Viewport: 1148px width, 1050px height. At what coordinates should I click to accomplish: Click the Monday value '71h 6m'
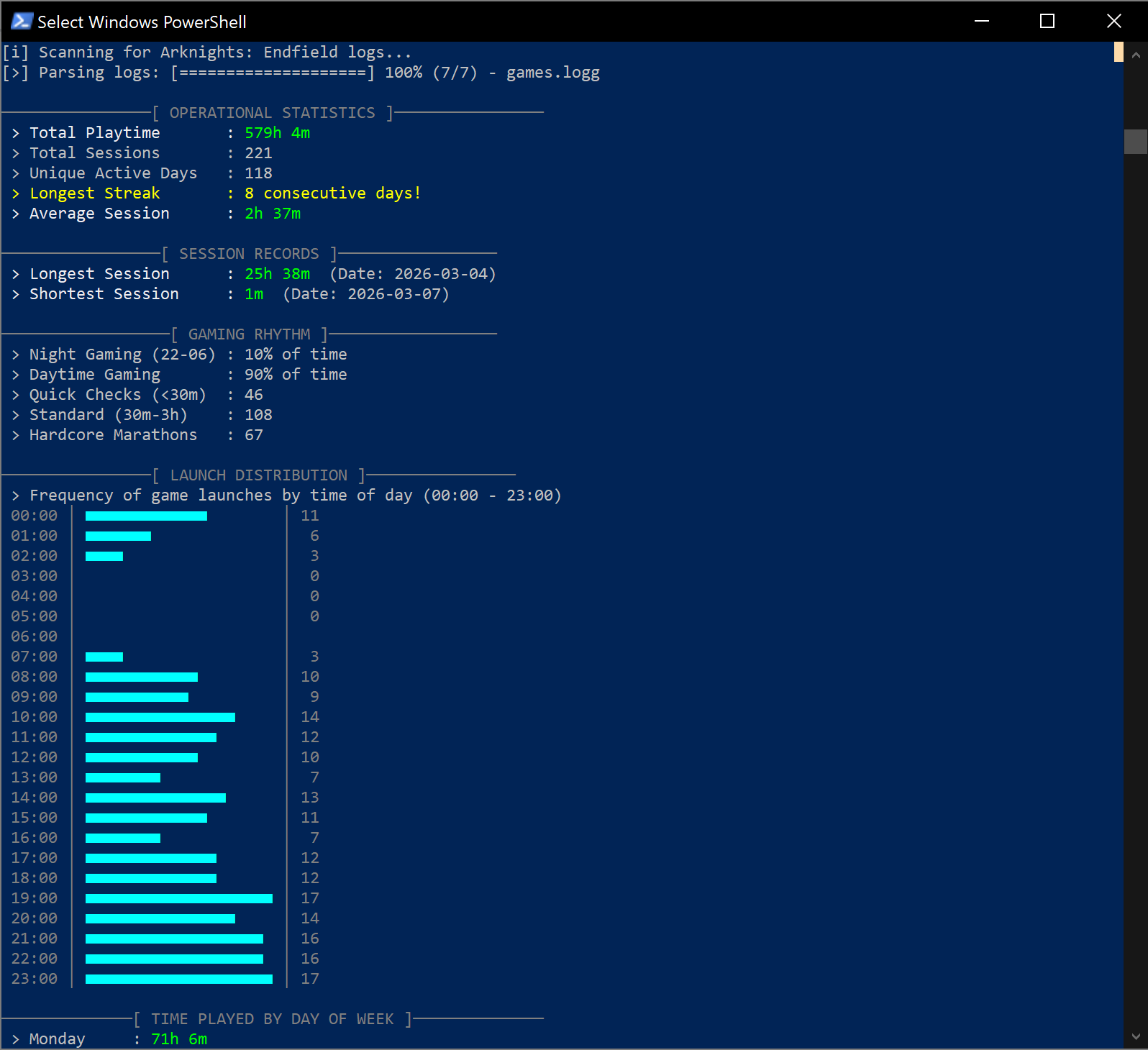coord(179,1039)
